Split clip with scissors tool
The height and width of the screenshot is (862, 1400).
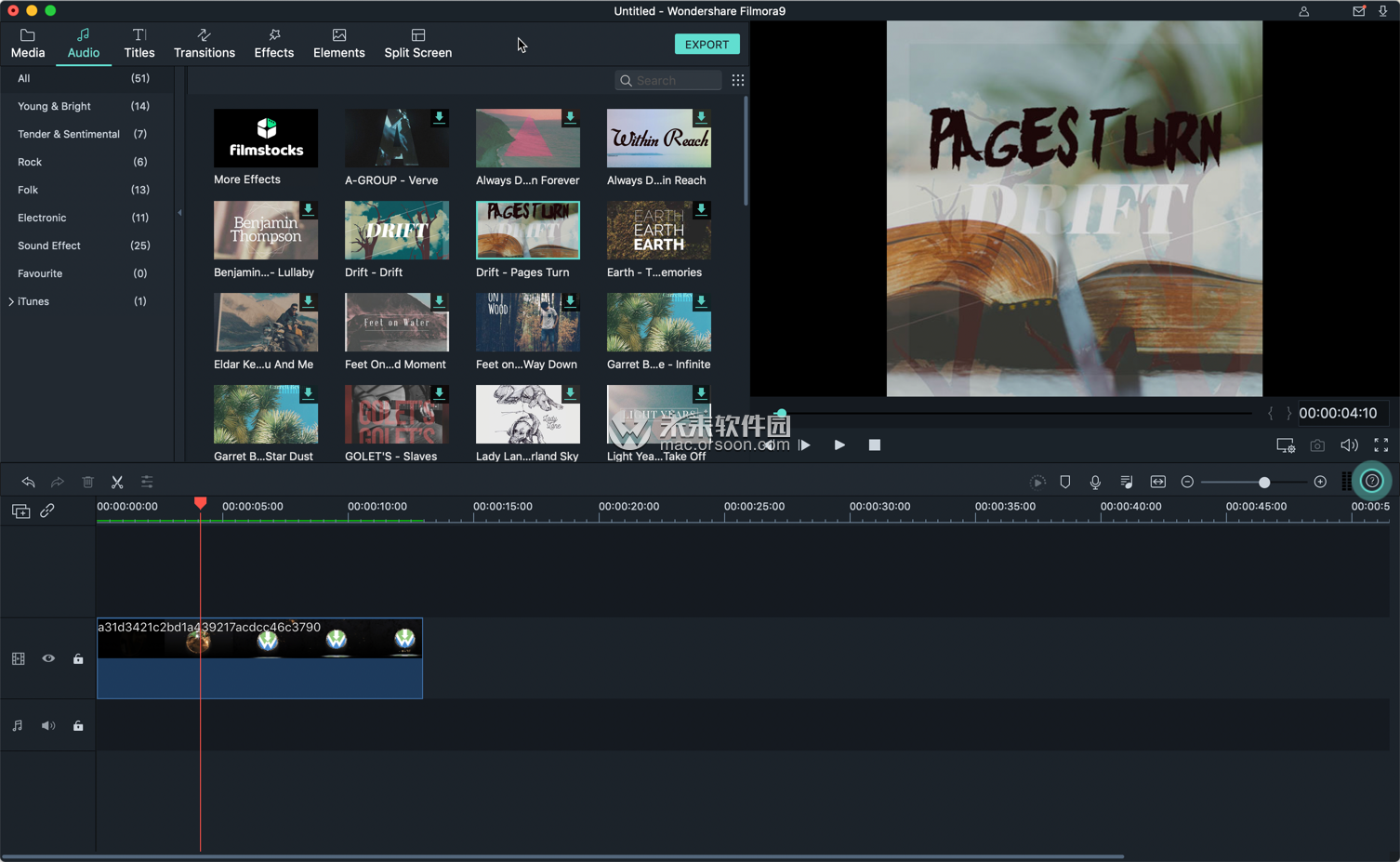117,482
